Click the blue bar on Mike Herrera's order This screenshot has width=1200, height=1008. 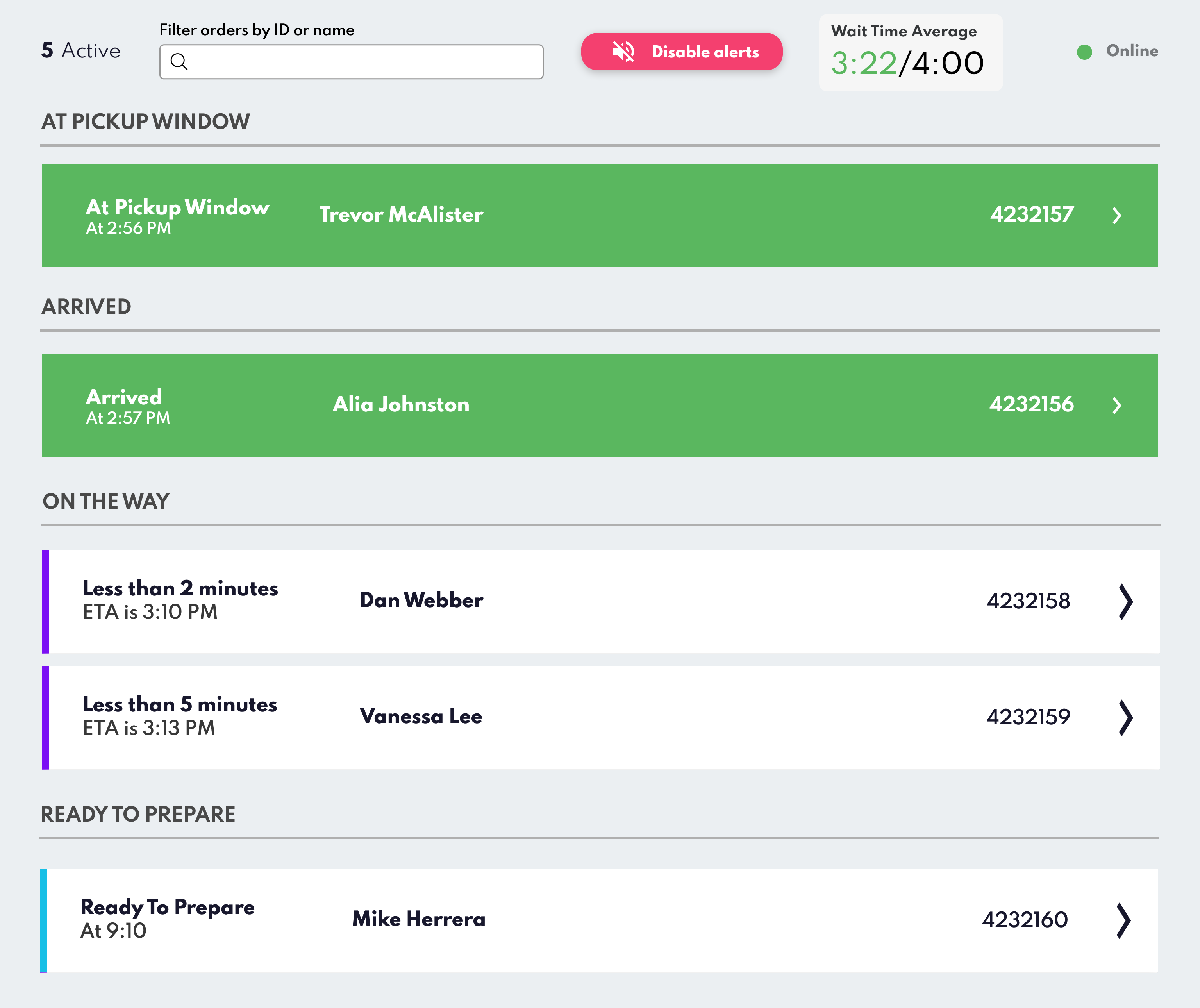pos(43,920)
